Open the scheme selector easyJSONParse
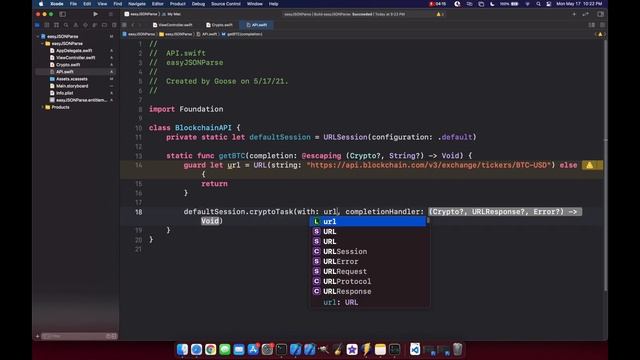The width and height of the screenshot is (640, 360). (141, 14)
